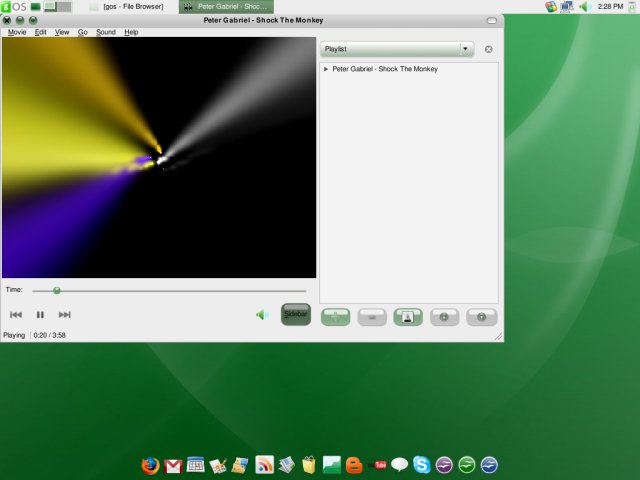Click the colorful system tray icon
This screenshot has height=480, width=640.
pos(551,7)
